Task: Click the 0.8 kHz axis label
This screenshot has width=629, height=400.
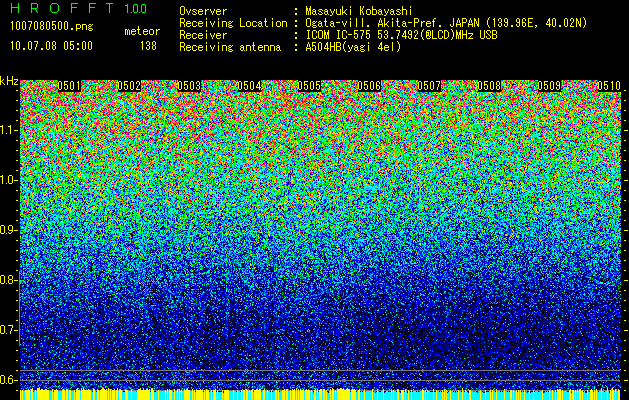Action: 9,280
